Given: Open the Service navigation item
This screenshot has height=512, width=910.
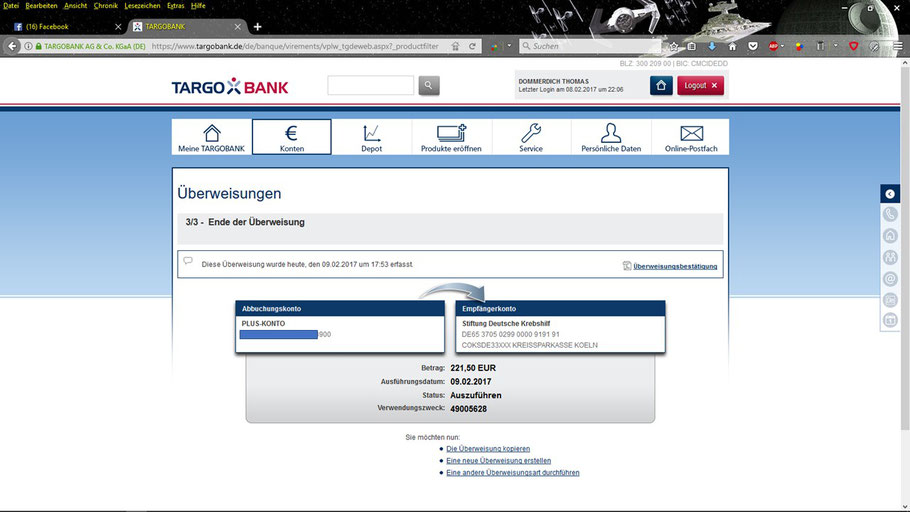Looking at the screenshot, I should 531,137.
